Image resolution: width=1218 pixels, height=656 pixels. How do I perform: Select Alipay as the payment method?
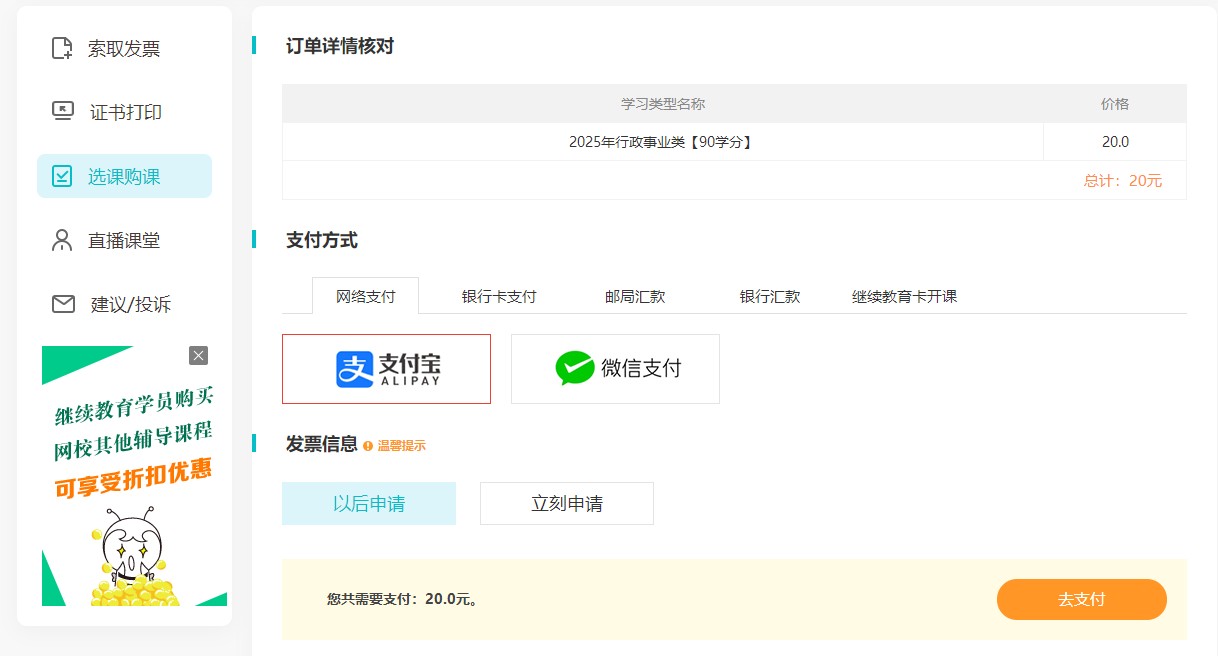pos(386,369)
